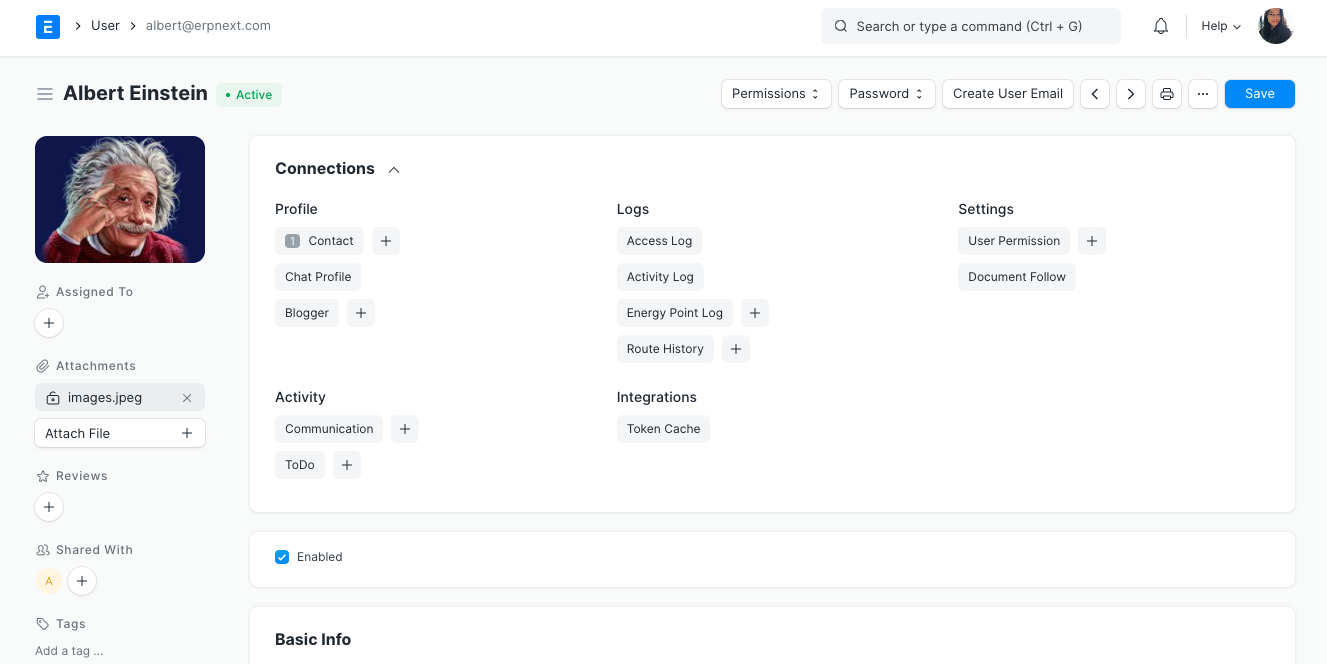Image resolution: width=1327 pixels, height=664 pixels.
Task: Click the Contact count badge
Action: click(292, 241)
